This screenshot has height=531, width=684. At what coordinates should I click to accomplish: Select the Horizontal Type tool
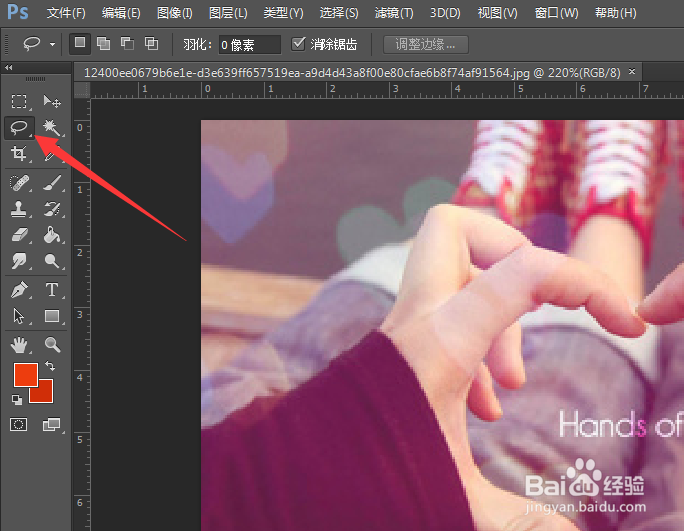point(52,290)
